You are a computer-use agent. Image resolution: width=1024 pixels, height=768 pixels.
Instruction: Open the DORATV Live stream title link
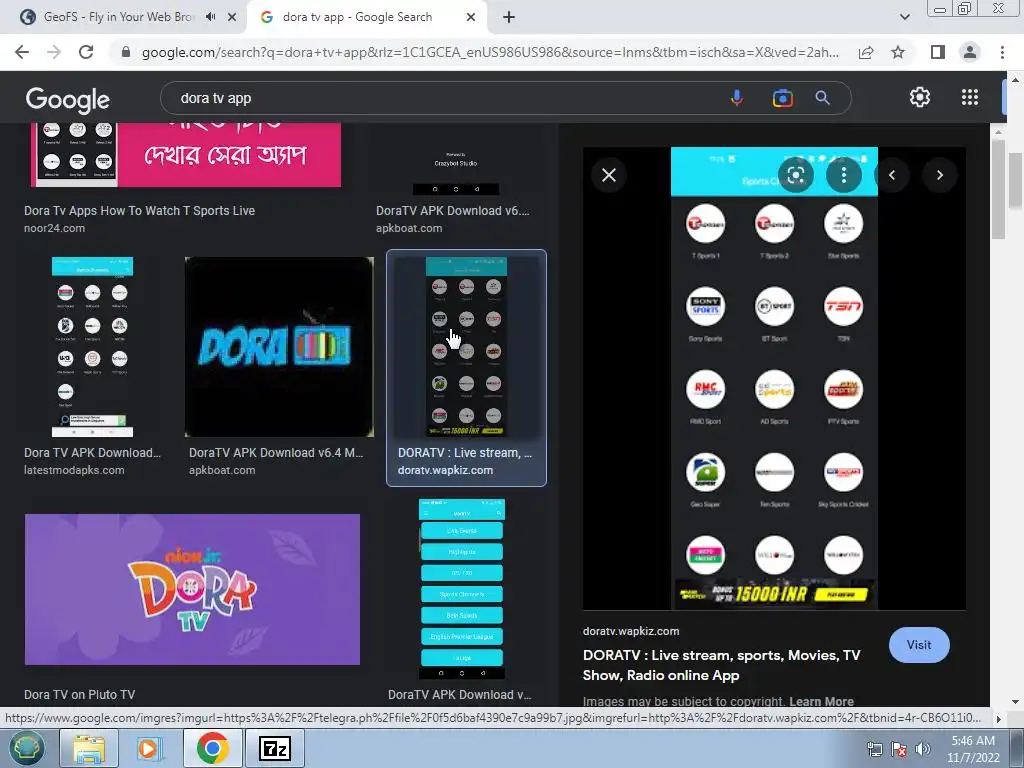[x=722, y=665]
